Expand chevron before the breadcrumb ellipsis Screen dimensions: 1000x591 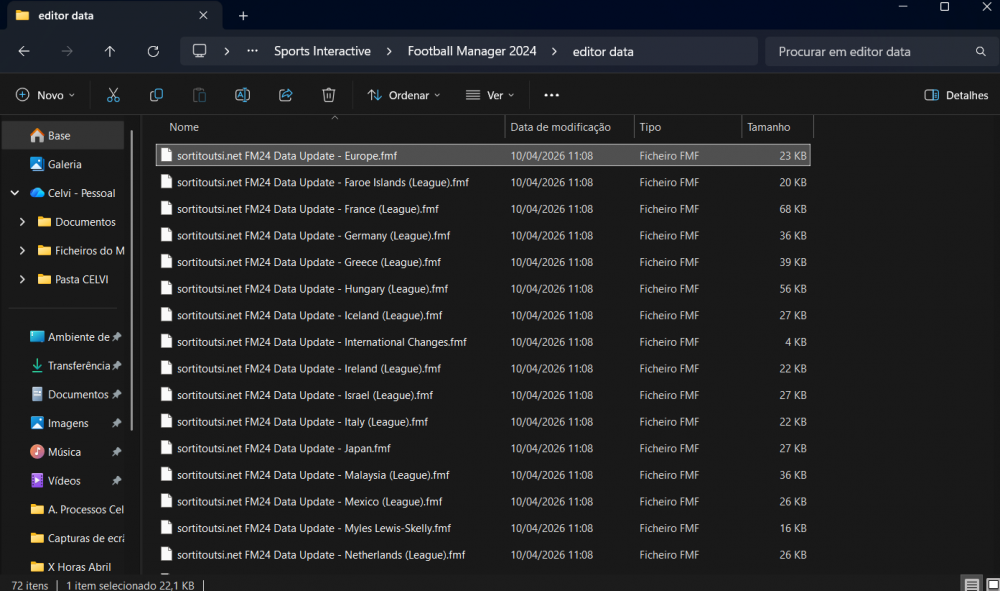pyautogui.click(x=226, y=51)
